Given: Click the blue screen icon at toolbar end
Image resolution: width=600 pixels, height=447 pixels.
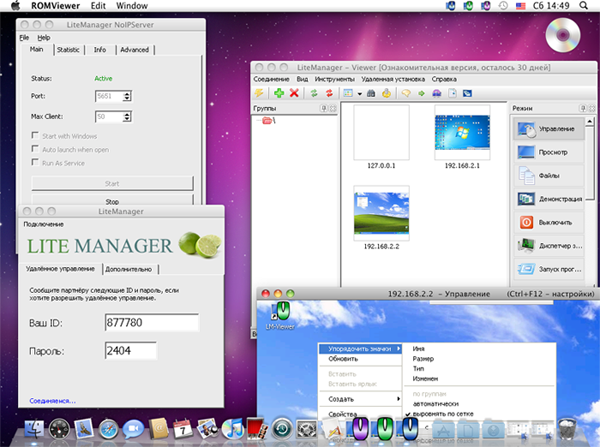Looking at the screenshot, I should tap(467, 93).
